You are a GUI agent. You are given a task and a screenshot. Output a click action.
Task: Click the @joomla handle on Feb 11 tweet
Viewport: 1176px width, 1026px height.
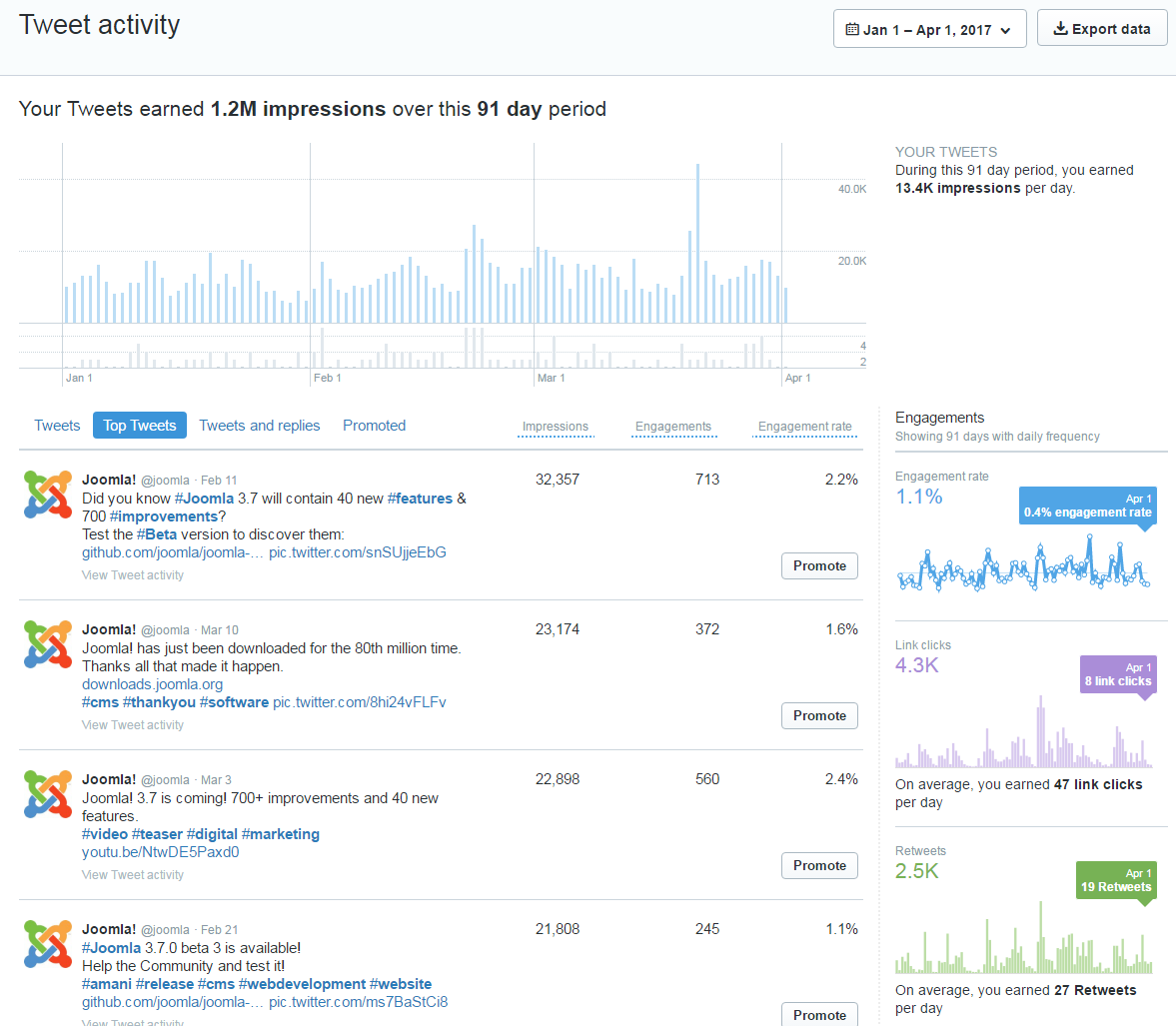165,480
